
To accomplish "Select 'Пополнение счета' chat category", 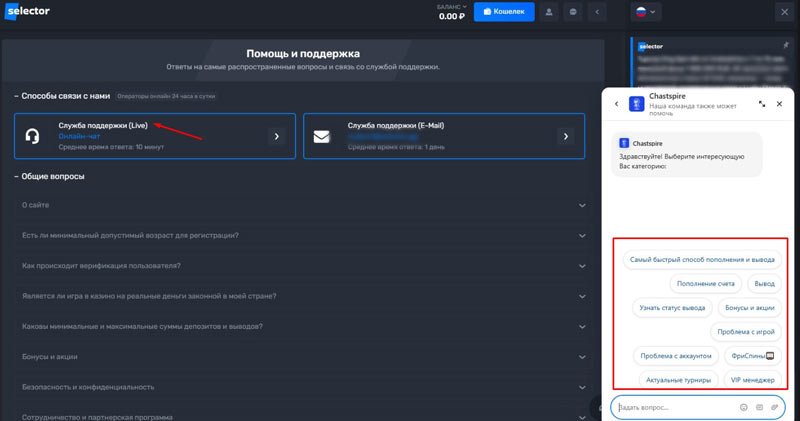I will pos(704,284).
